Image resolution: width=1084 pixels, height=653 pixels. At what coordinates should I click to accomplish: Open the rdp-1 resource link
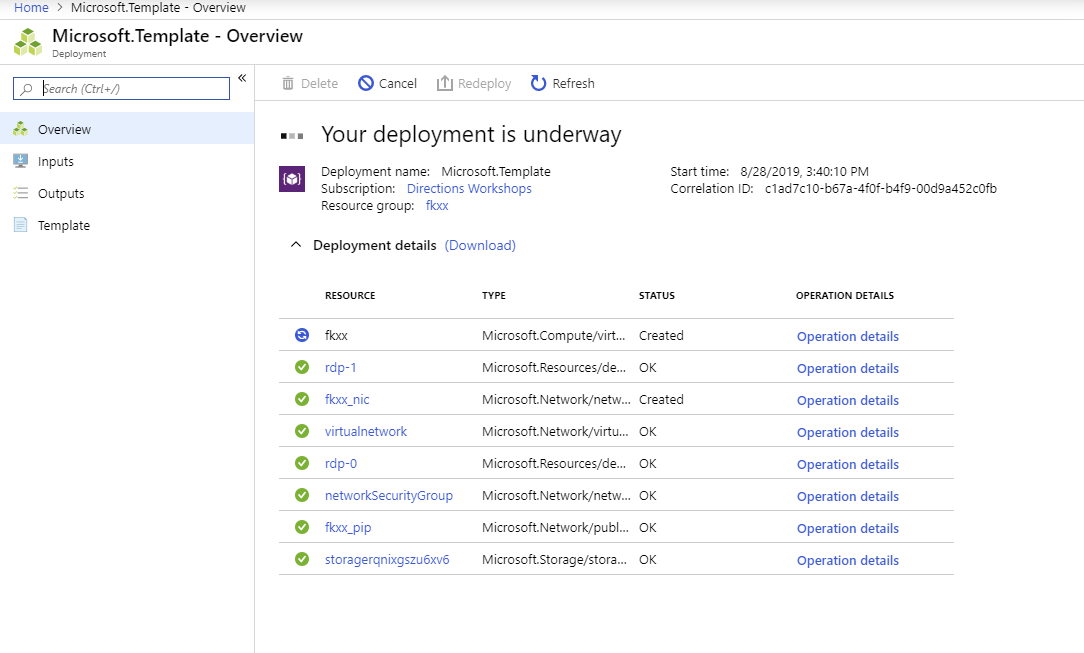[x=340, y=368]
